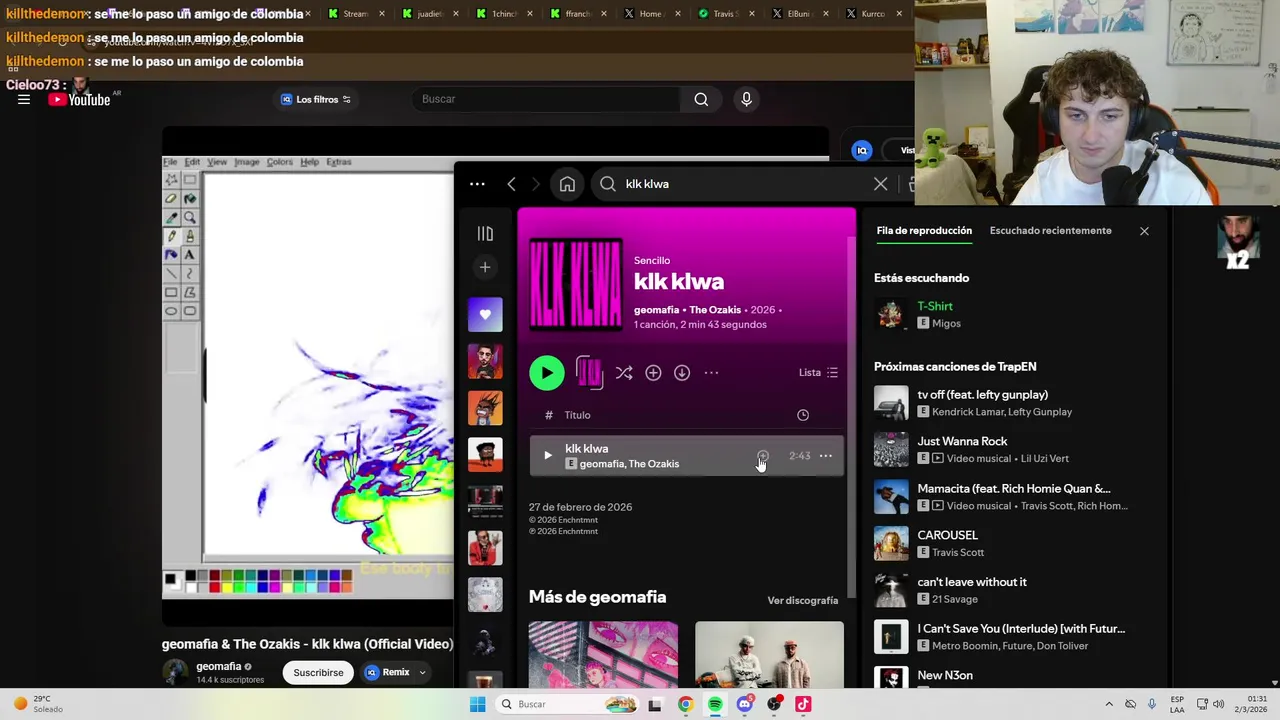This screenshot has width=1280, height=720.
Task: Open the taskbar volume control
Action: (x=1218, y=704)
